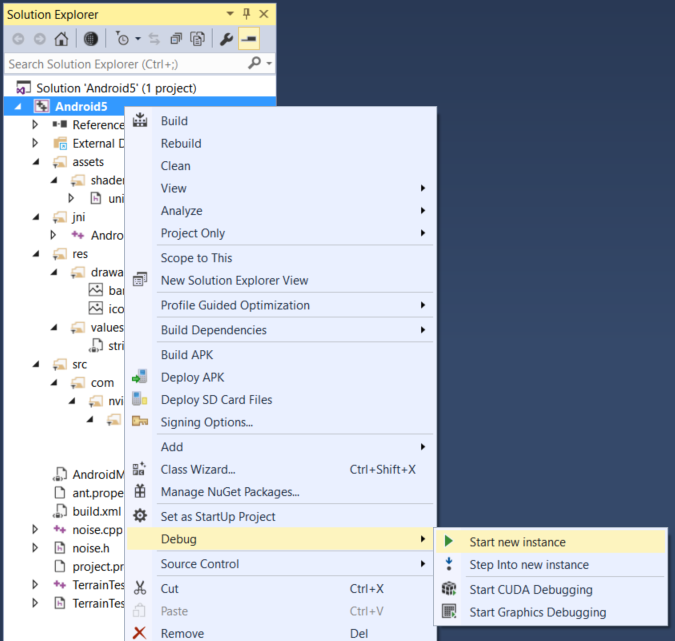Screen dimensions: 675x641
Task: Click the Sync with Active Document icon
Action: [x=154, y=39]
